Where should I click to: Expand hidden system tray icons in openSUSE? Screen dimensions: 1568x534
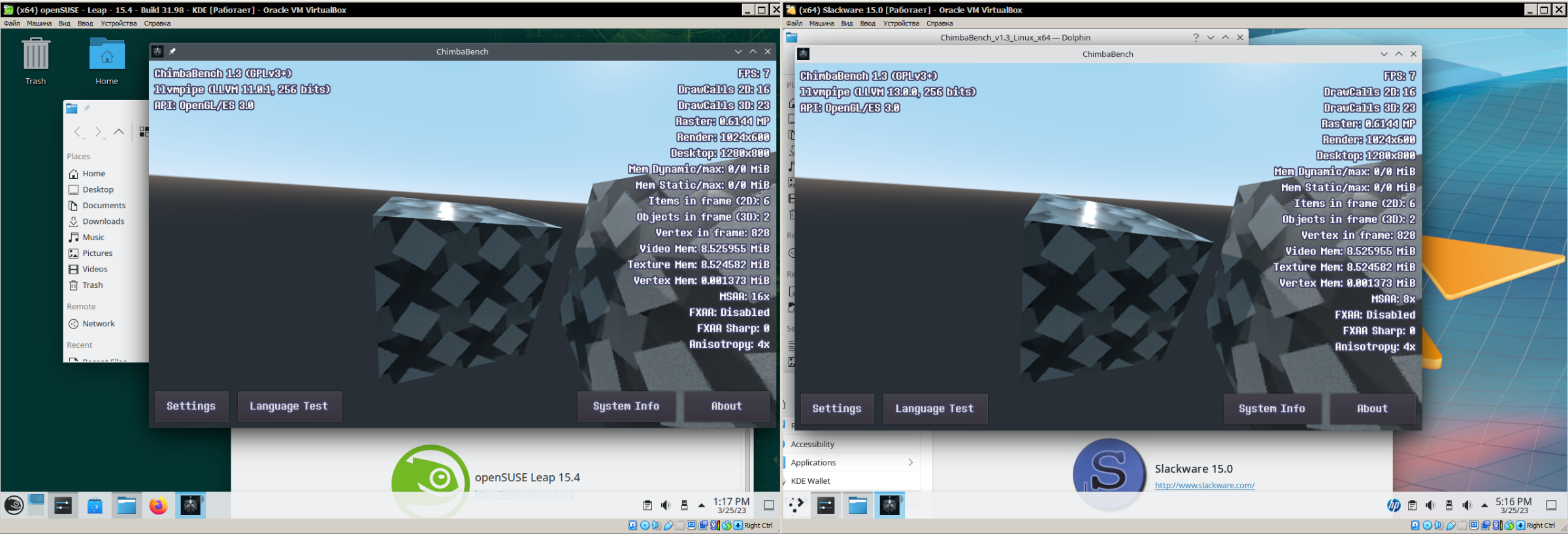702,505
